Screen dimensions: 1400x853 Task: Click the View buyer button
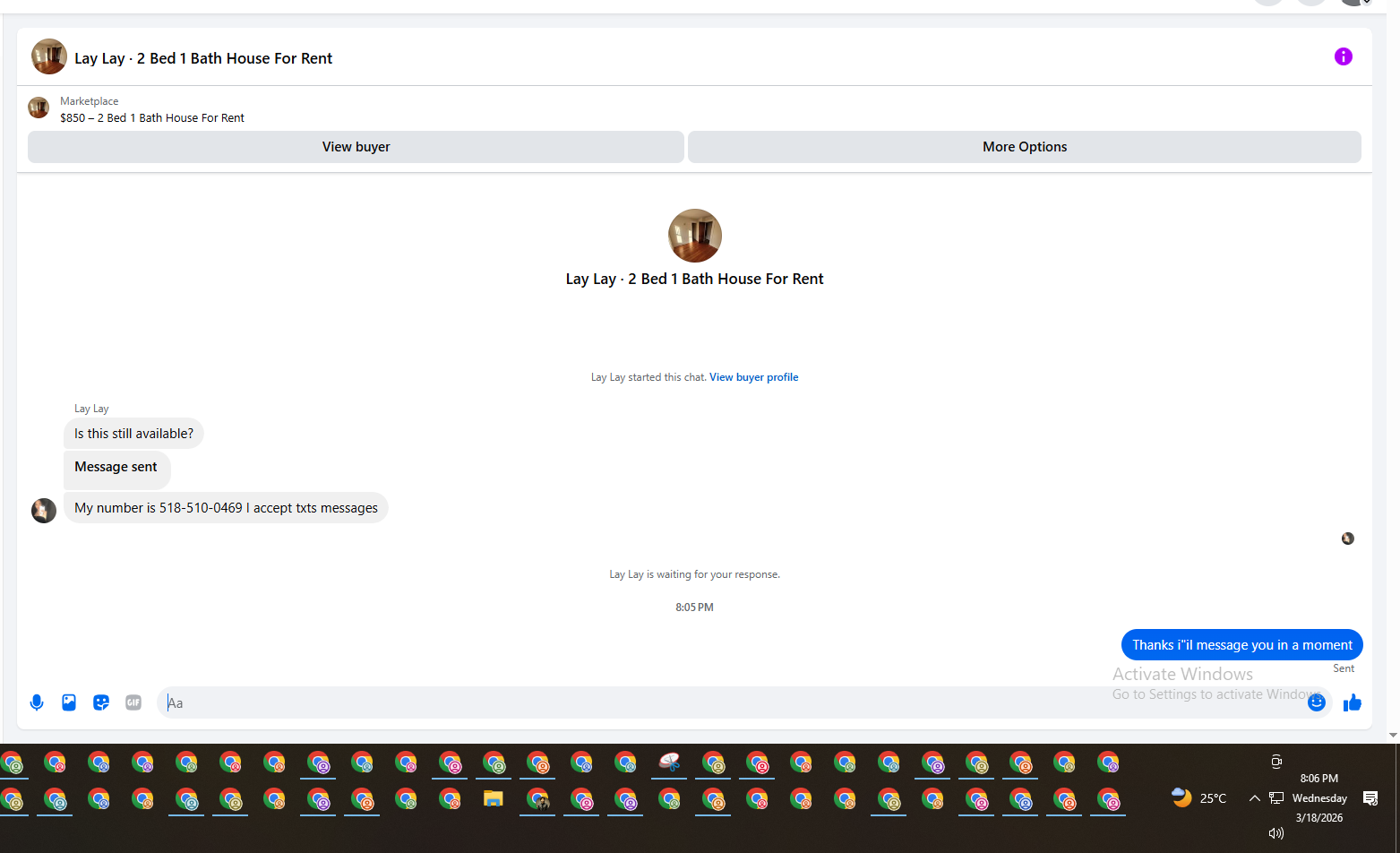(x=356, y=147)
